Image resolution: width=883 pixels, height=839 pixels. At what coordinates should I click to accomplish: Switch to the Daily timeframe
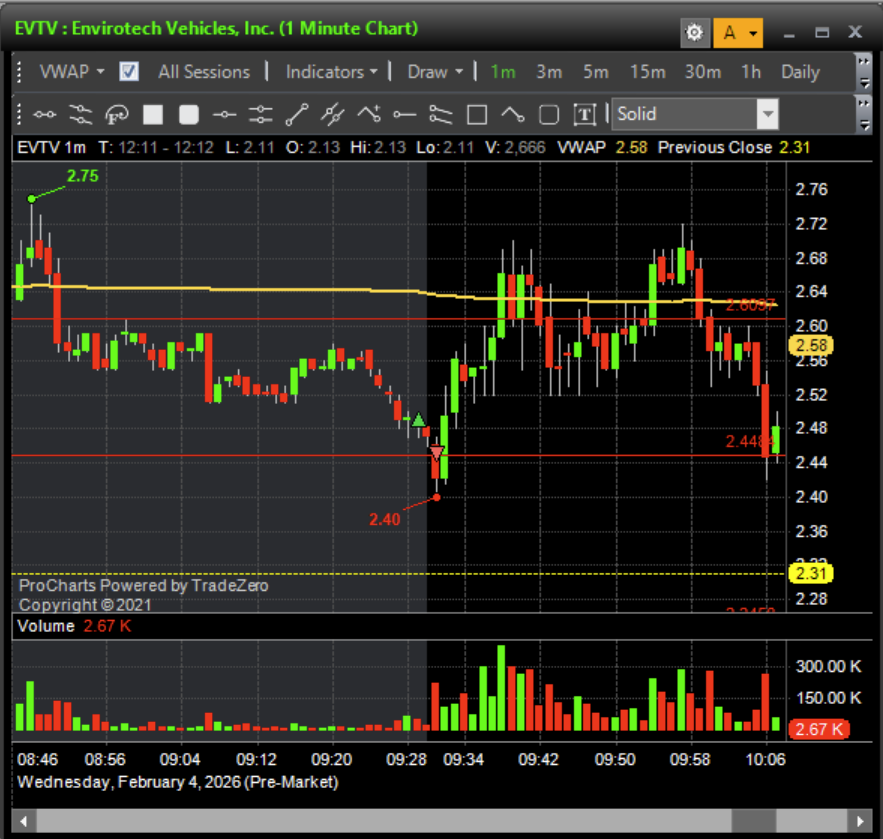800,72
